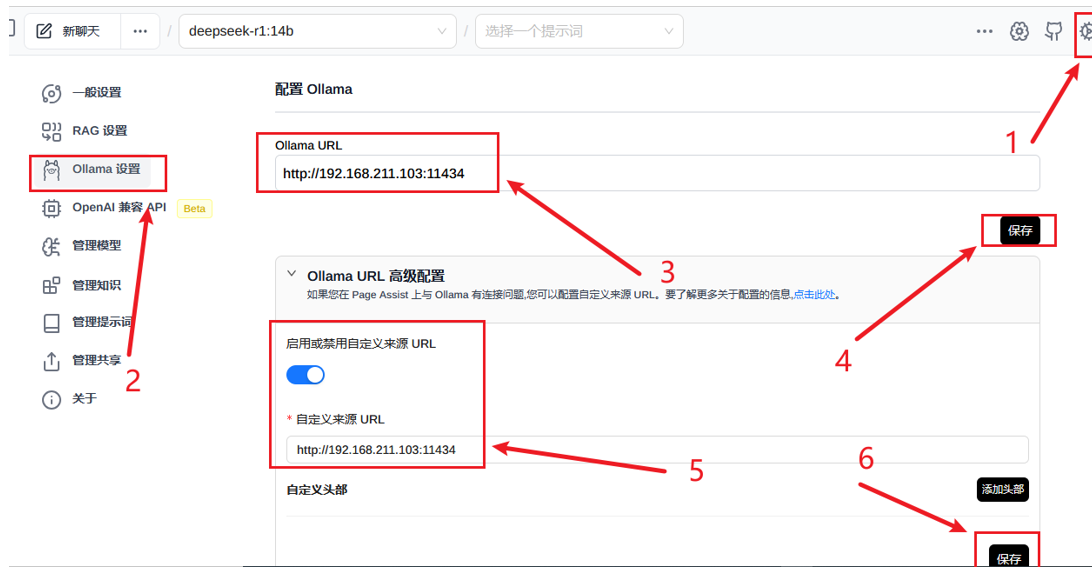Image resolution: width=1092 pixels, height=569 pixels.
Task: Open the deepseek-r1:14b model dropdown
Action: tap(318, 31)
